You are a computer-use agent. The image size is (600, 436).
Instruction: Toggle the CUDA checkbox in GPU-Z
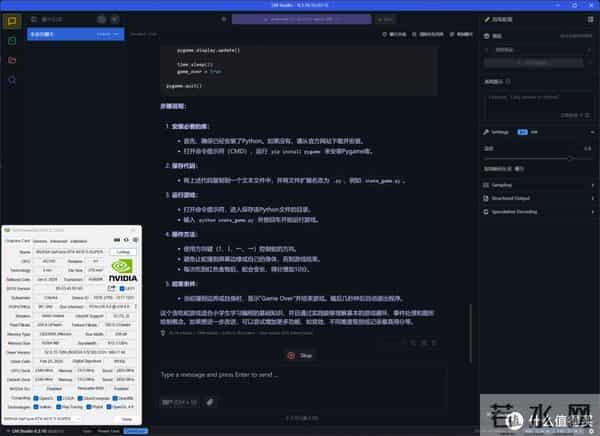tap(59, 398)
